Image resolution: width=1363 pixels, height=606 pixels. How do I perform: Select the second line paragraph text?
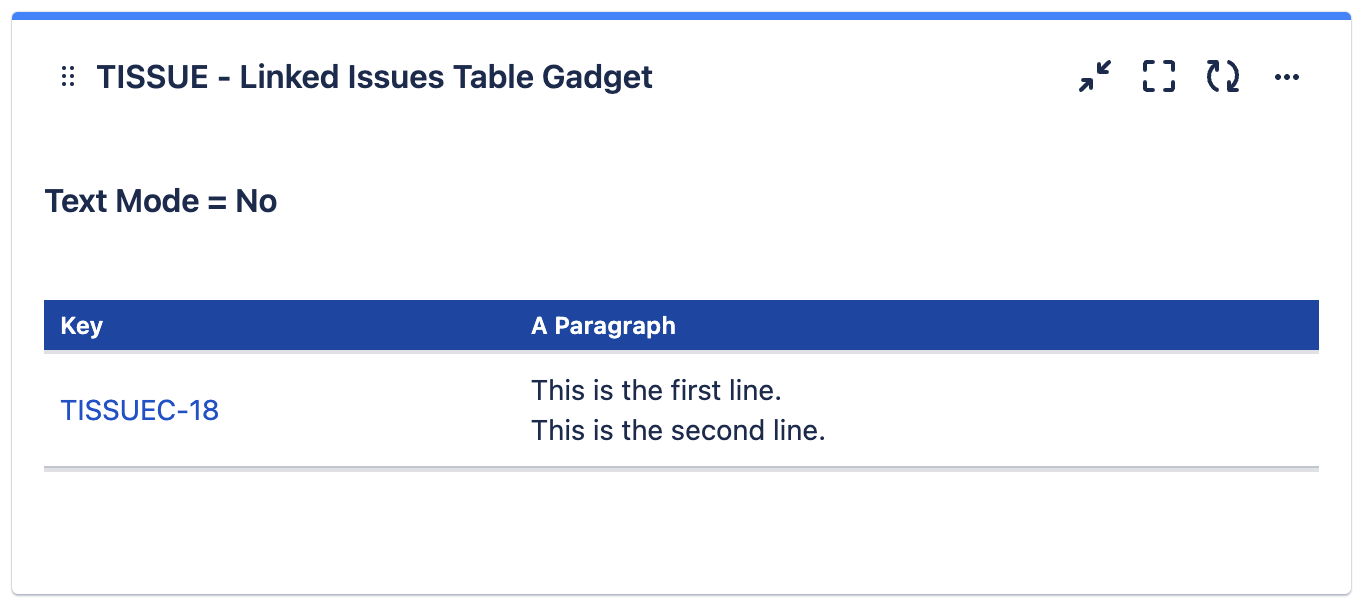(x=679, y=430)
